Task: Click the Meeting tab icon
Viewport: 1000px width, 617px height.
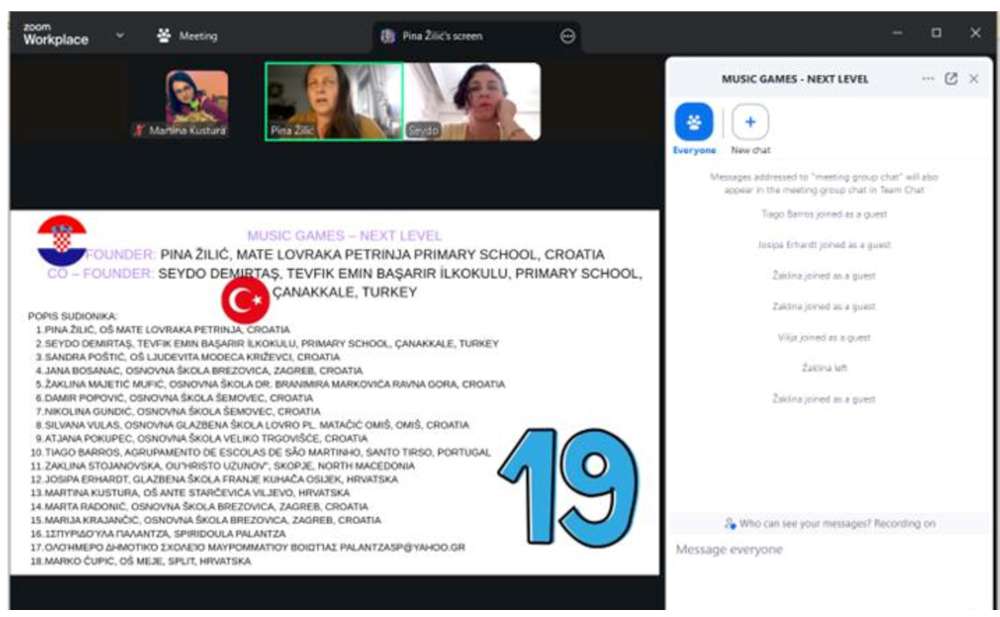Action: pos(164,36)
